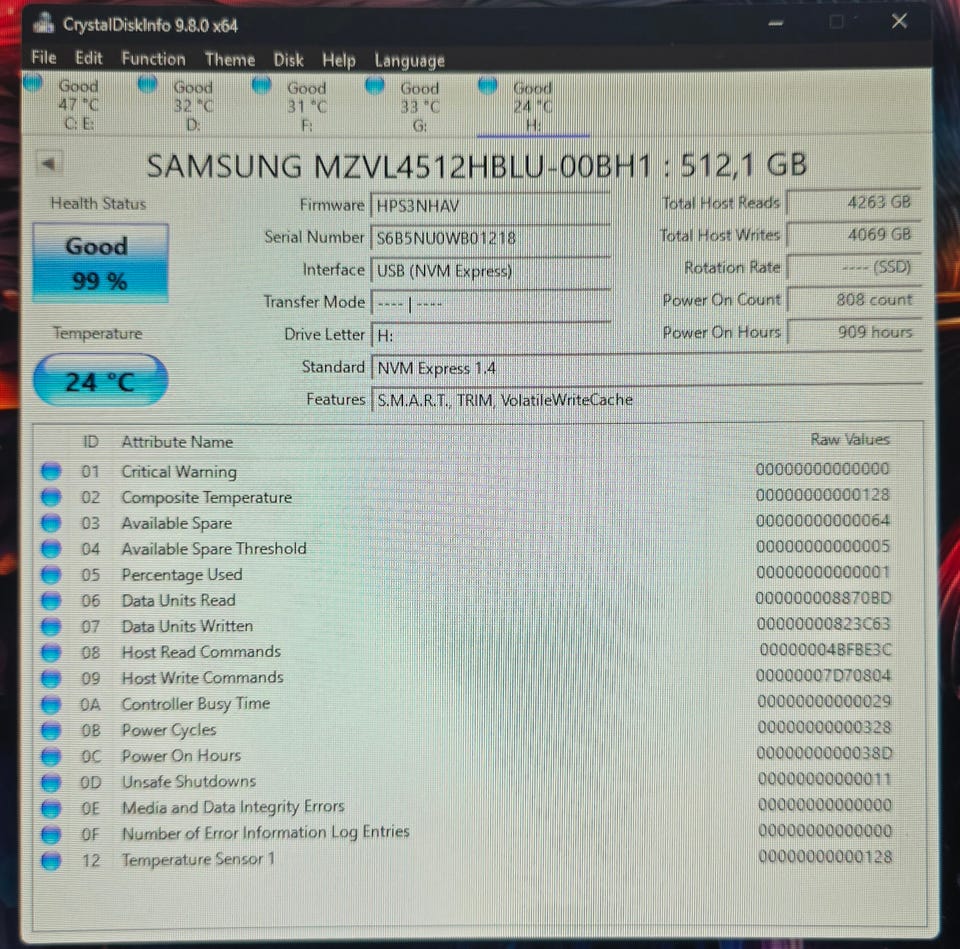Click the Interface field USB (NVM Express)
The height and width of the screenshot is (949, 960).
(x=490, y=271)
